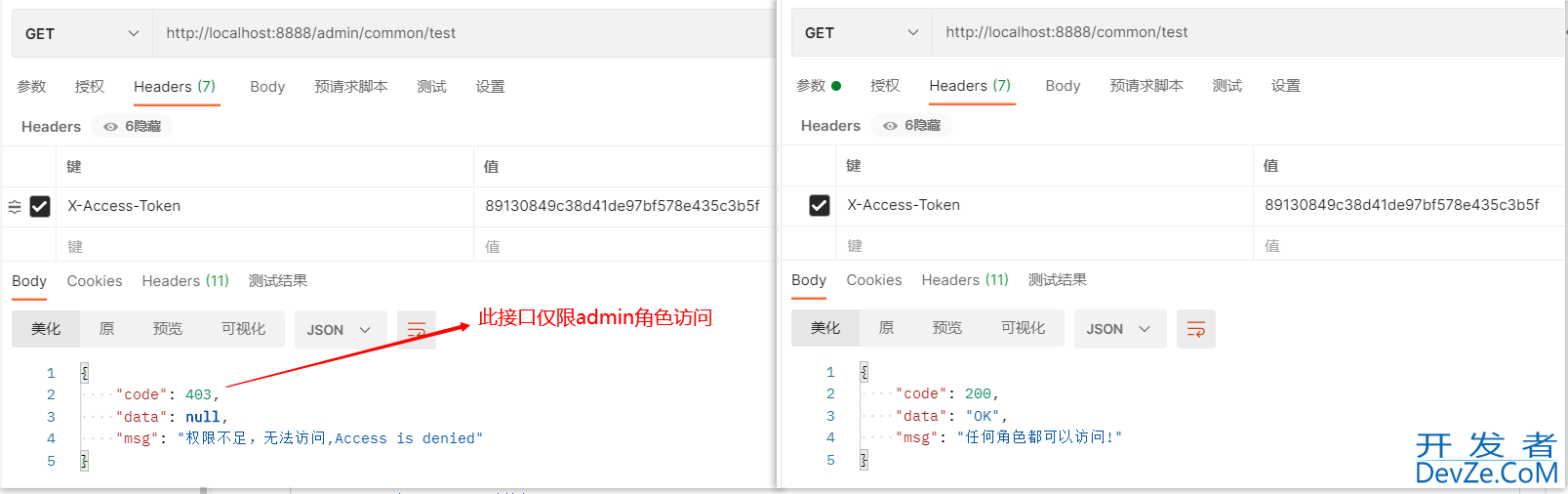Select 美化 view in right response
Viewport: 1568px width, 494px height.
(825, 328)
